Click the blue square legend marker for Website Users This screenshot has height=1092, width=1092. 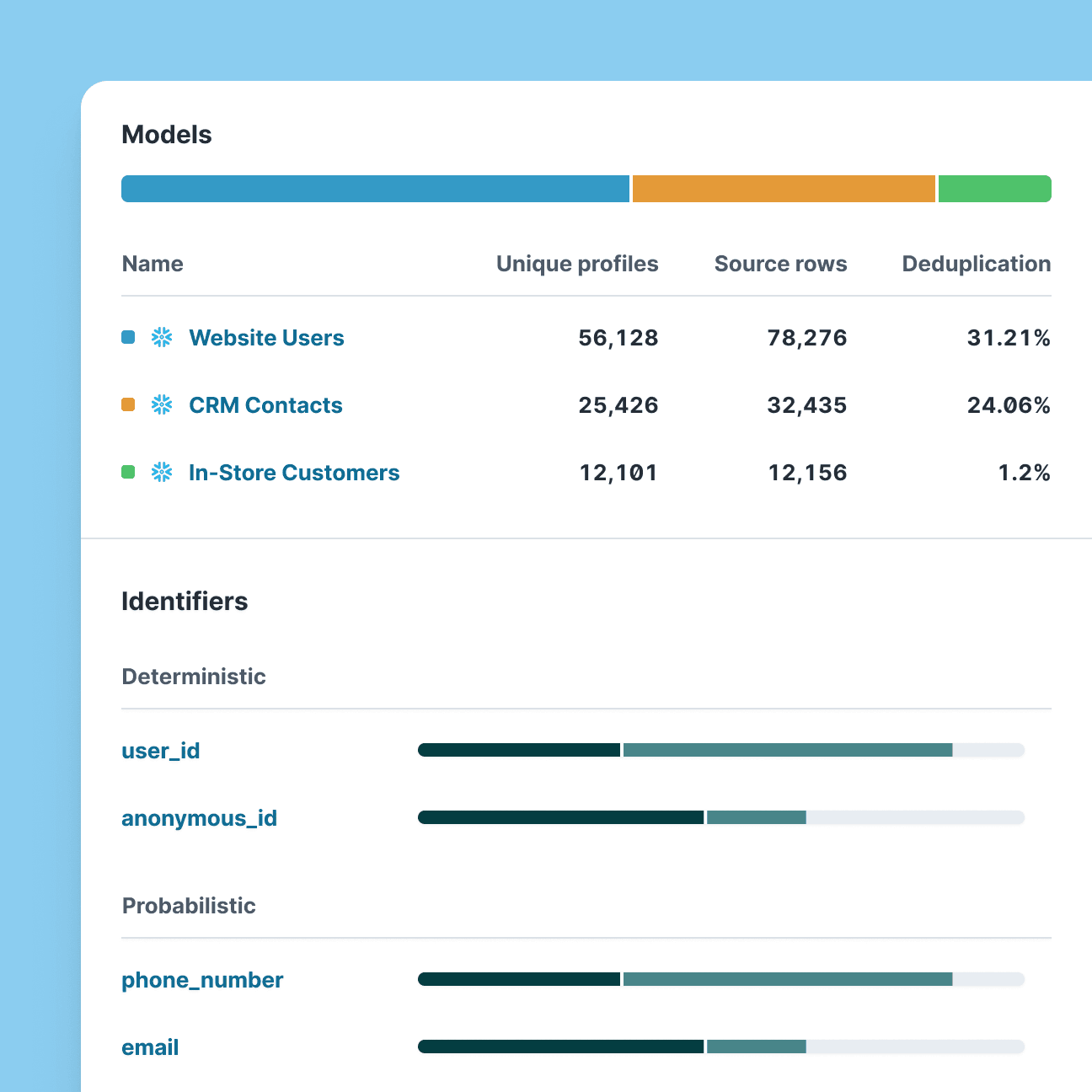[128, 338]
